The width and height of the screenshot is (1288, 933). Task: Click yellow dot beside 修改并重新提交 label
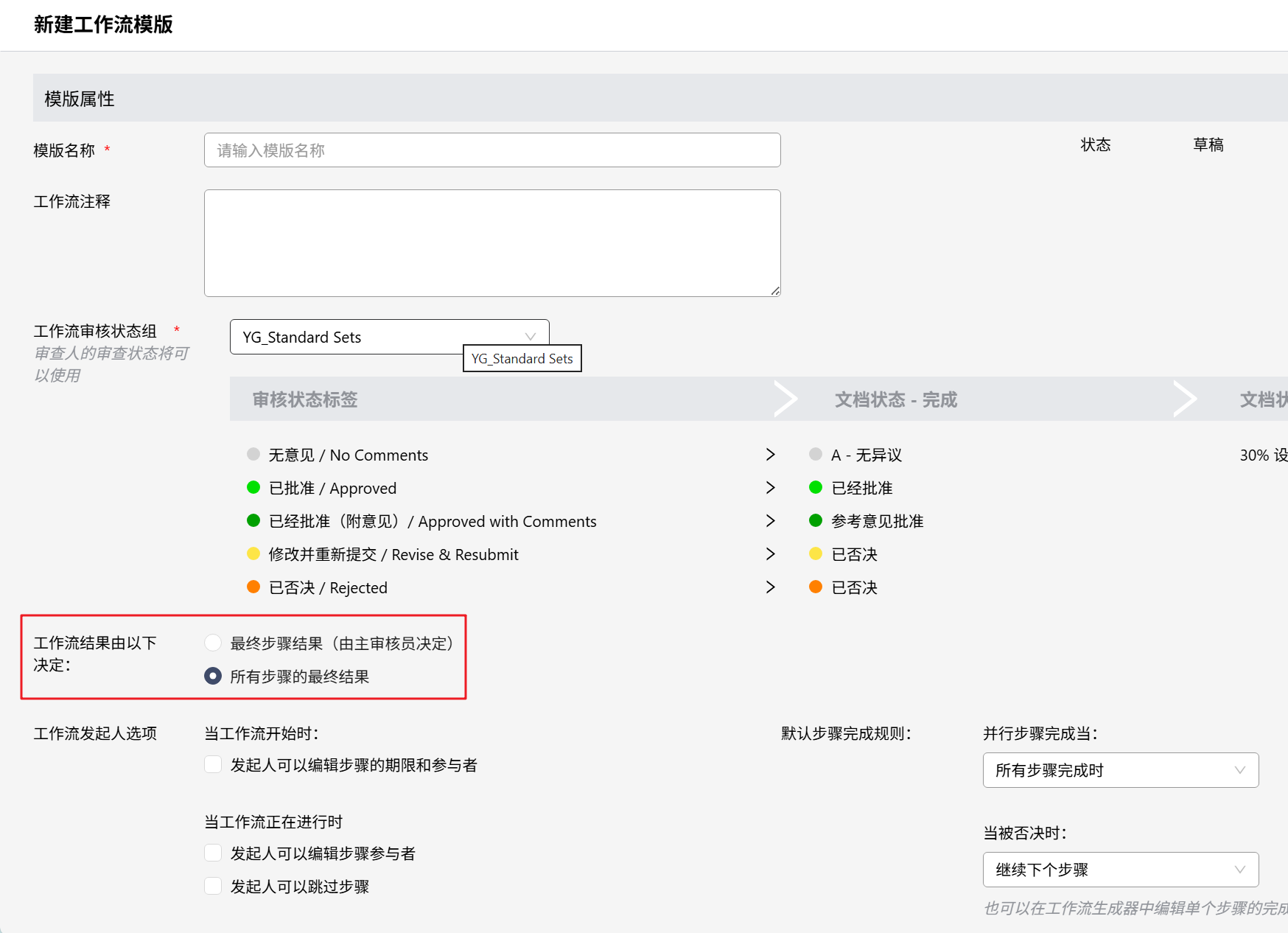pos(253,553)
